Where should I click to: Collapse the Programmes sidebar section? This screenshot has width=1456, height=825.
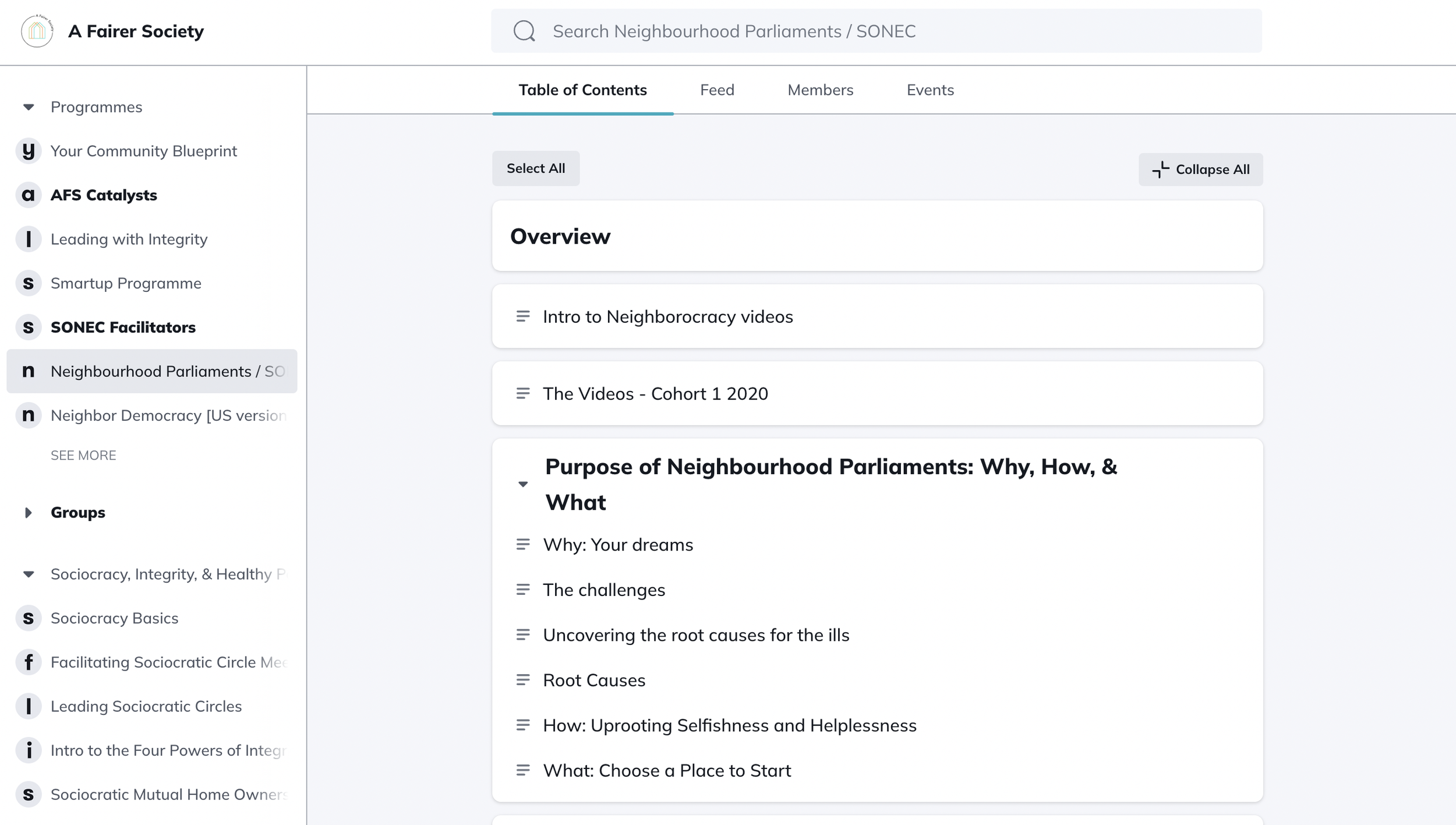click(x=28, y=107)
